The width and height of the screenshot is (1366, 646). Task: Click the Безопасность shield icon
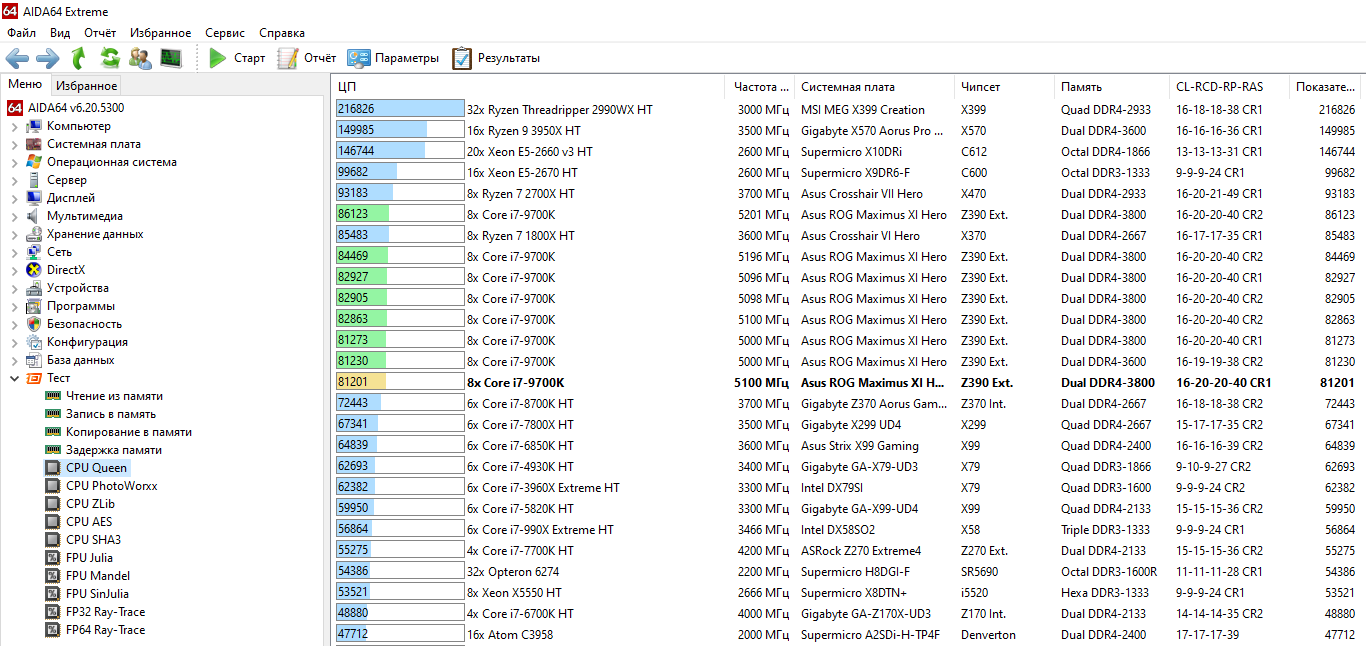tap(34, 324)
